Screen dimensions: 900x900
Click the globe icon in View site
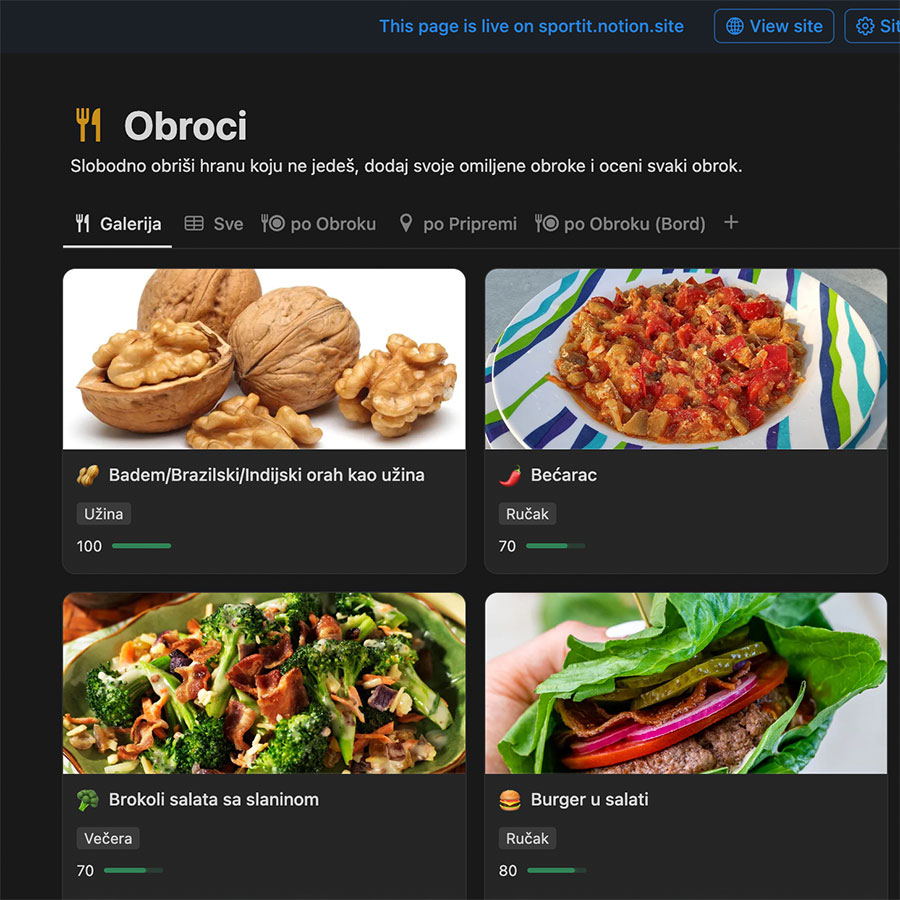coord(734,26)
